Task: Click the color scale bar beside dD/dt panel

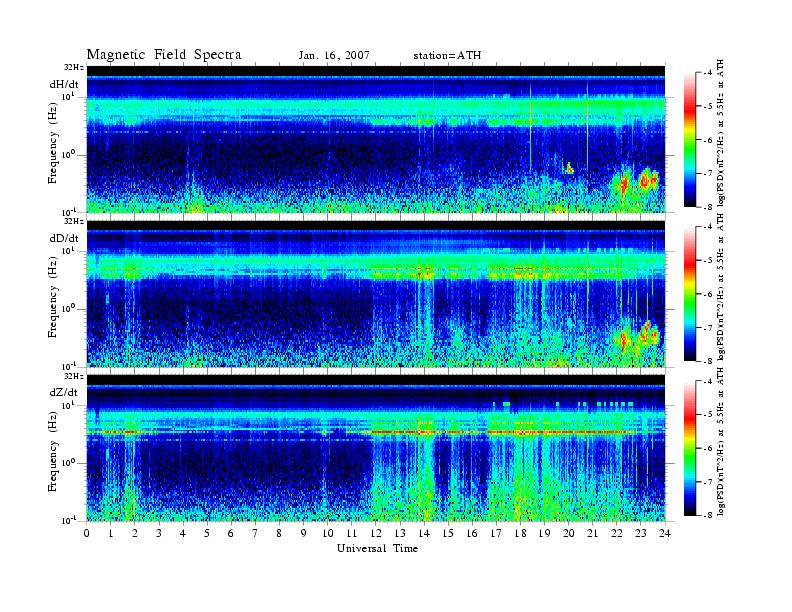Action: coord(690,294)
